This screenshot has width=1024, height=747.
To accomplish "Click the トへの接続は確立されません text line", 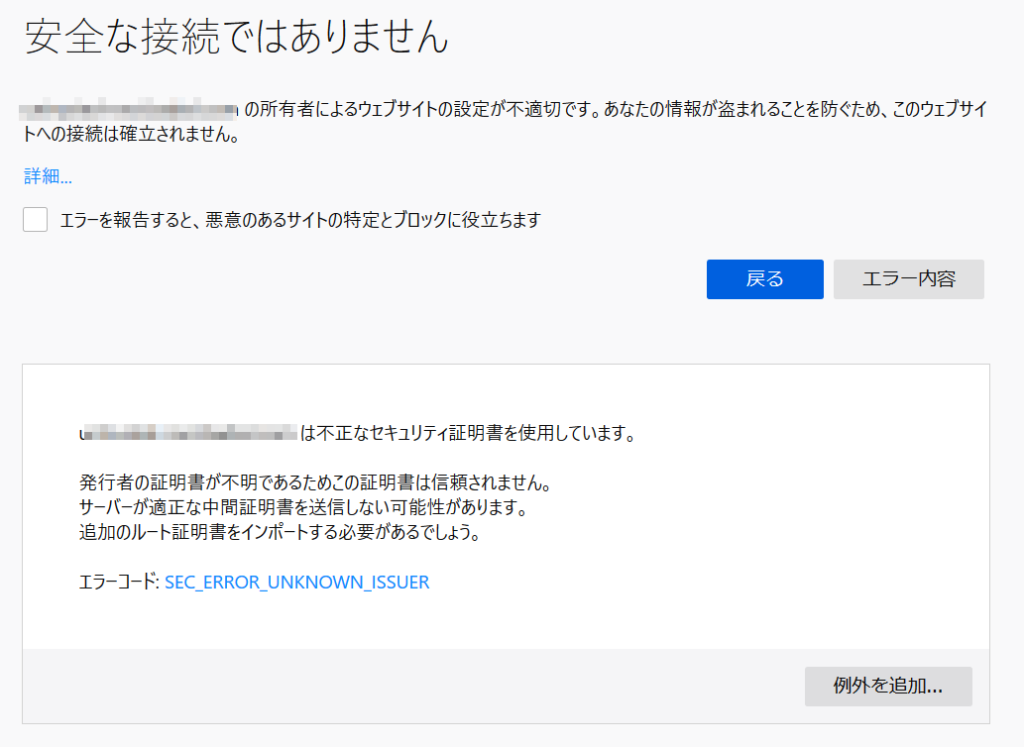I will [x=130, y=136].
